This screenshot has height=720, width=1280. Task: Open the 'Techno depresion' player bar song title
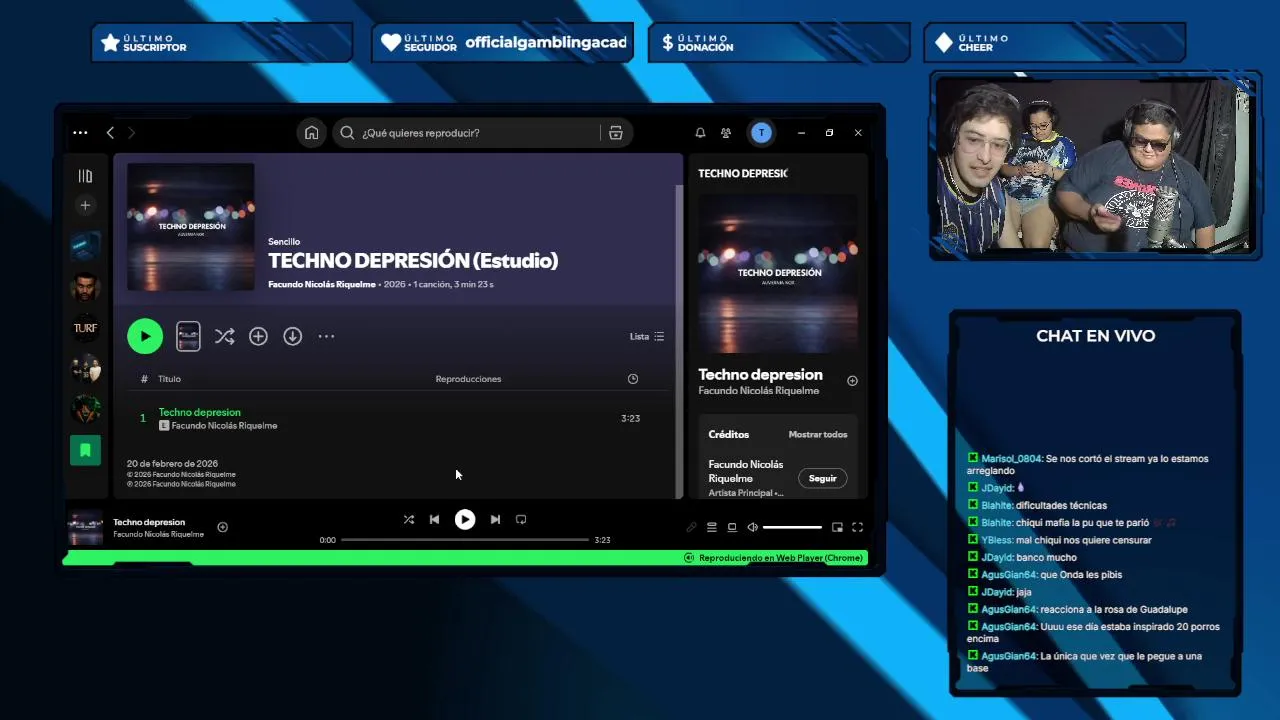point(149,522)
